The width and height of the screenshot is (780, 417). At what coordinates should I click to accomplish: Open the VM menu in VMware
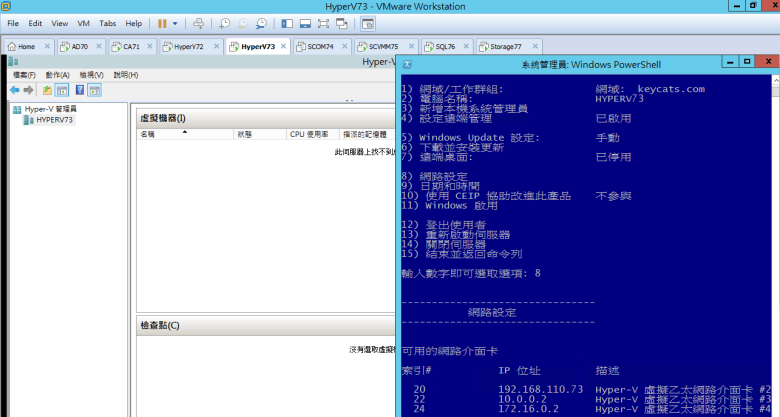pos(83,22)
